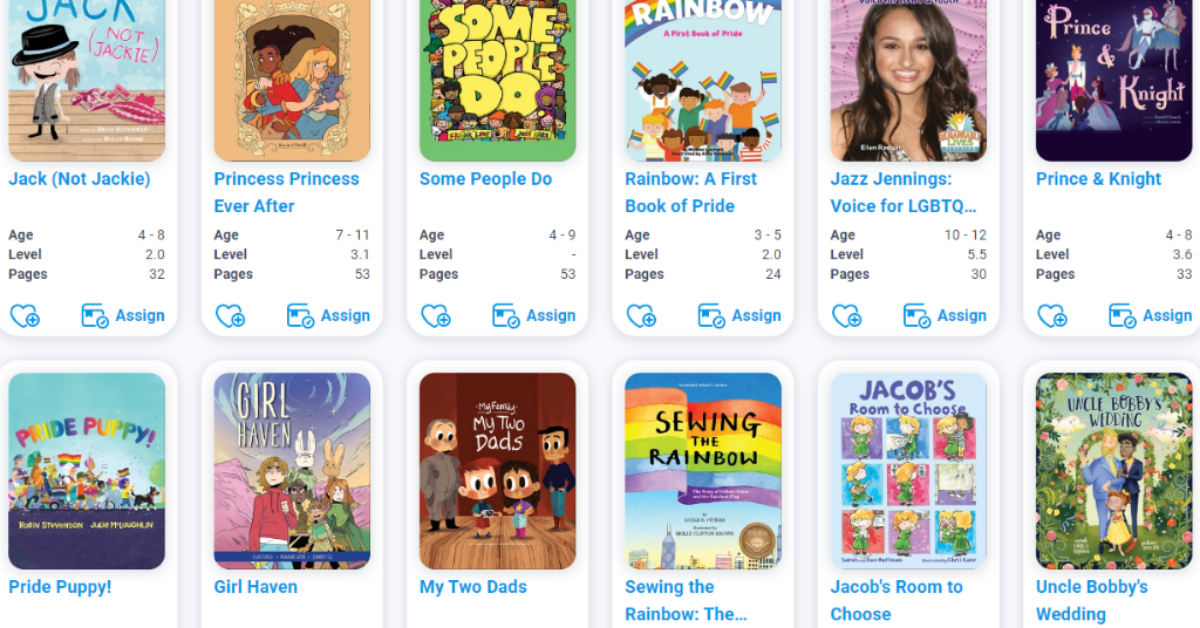
Task: Add Prince & Knight to favorites
Action: tap(1053, 316)
